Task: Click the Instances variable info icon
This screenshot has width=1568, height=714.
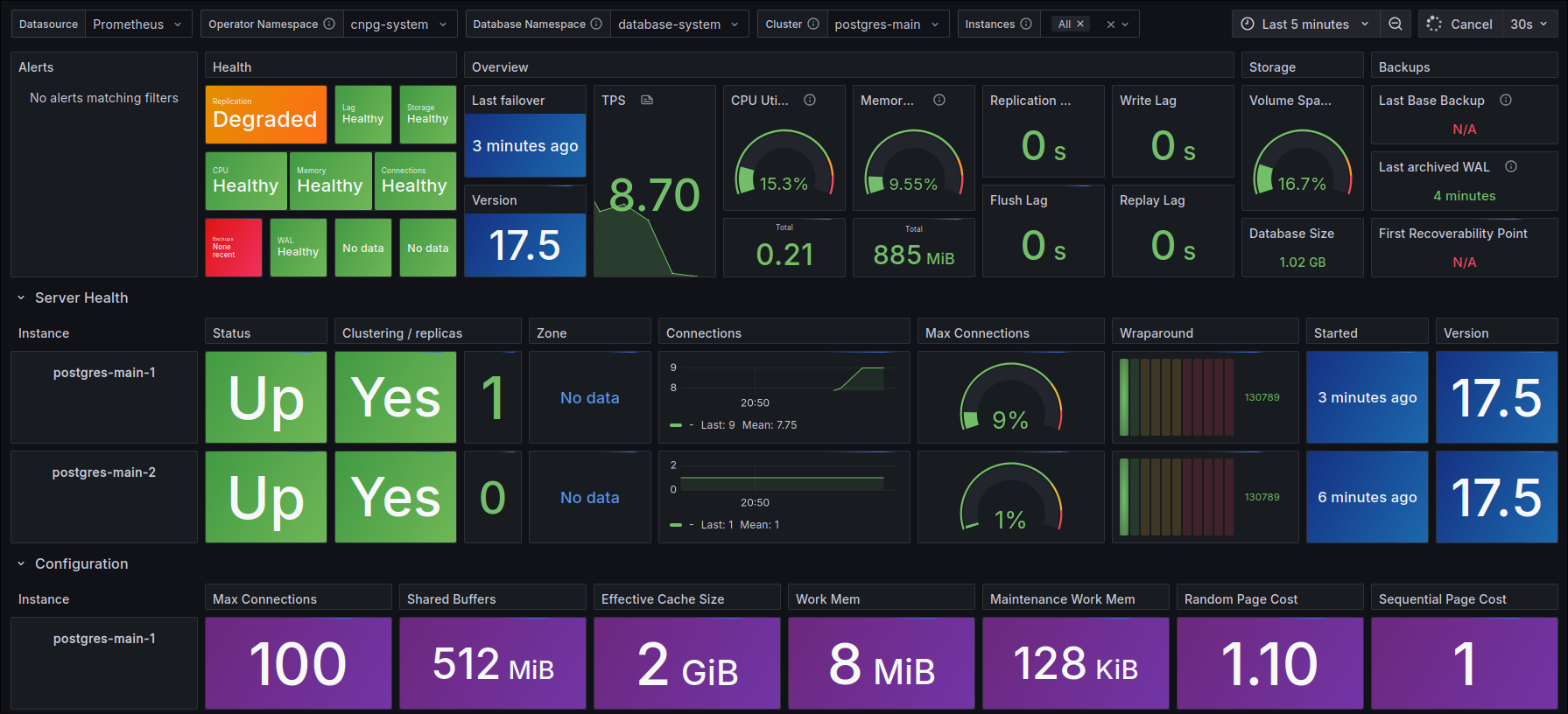Action: click(x=1026, y=24)
